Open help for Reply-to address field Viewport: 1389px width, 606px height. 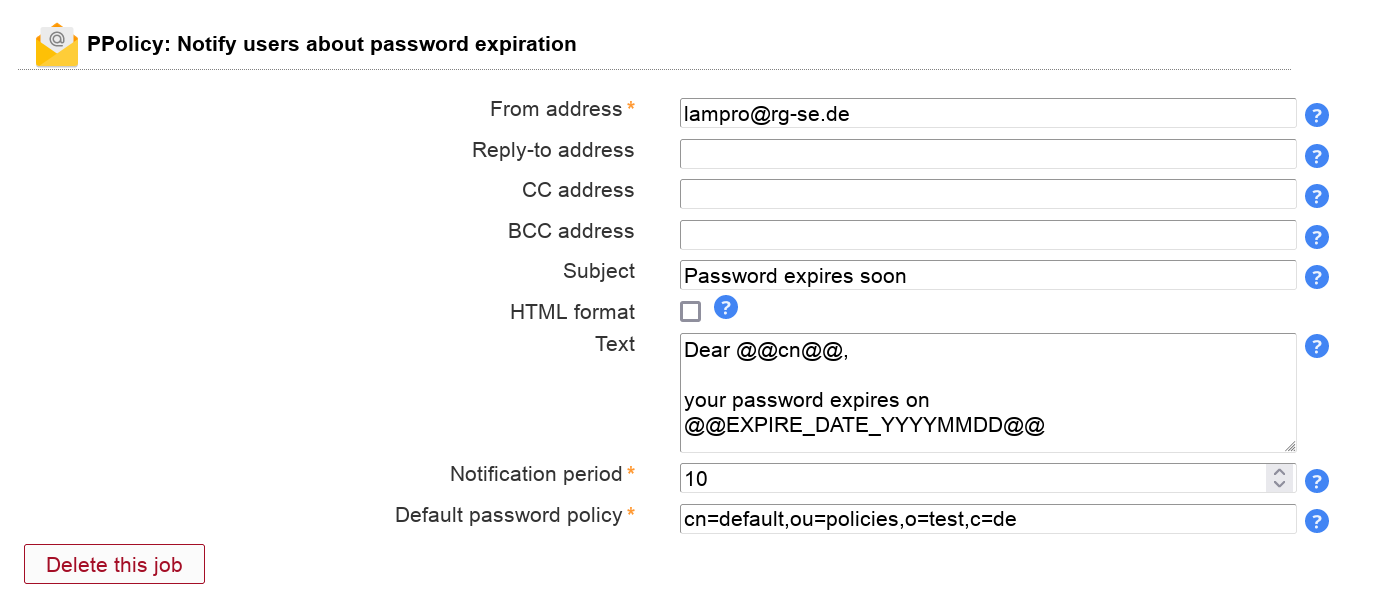[x=1317, y=156]
